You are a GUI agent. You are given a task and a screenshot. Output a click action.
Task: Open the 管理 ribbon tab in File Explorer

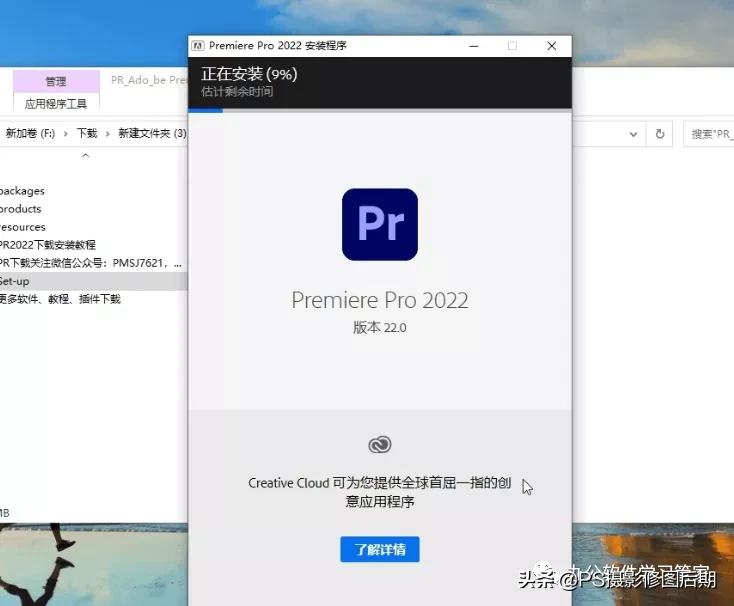(56, 81)
